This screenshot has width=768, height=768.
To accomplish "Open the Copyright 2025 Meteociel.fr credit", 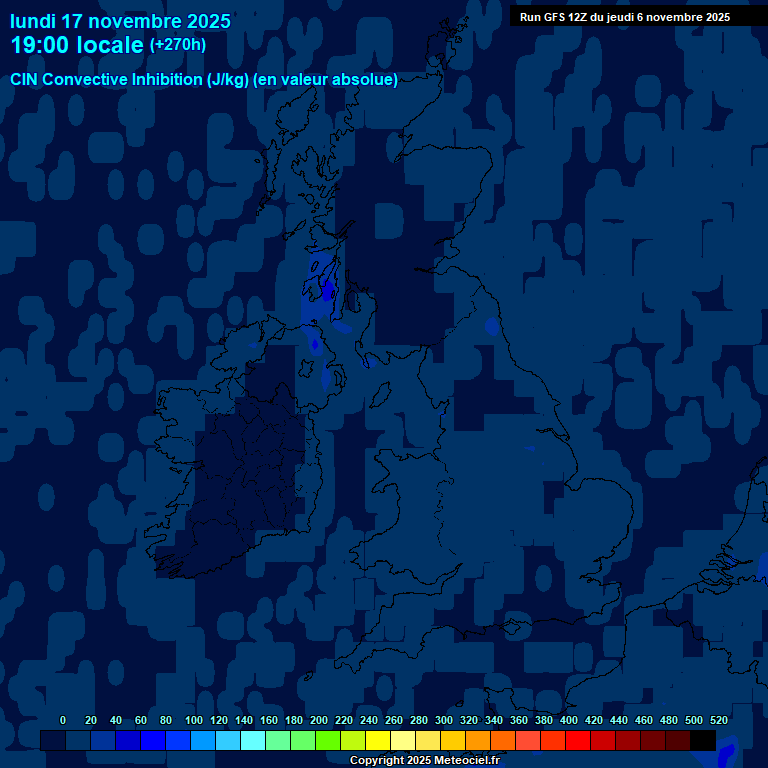I will click(x=424, y=760).
